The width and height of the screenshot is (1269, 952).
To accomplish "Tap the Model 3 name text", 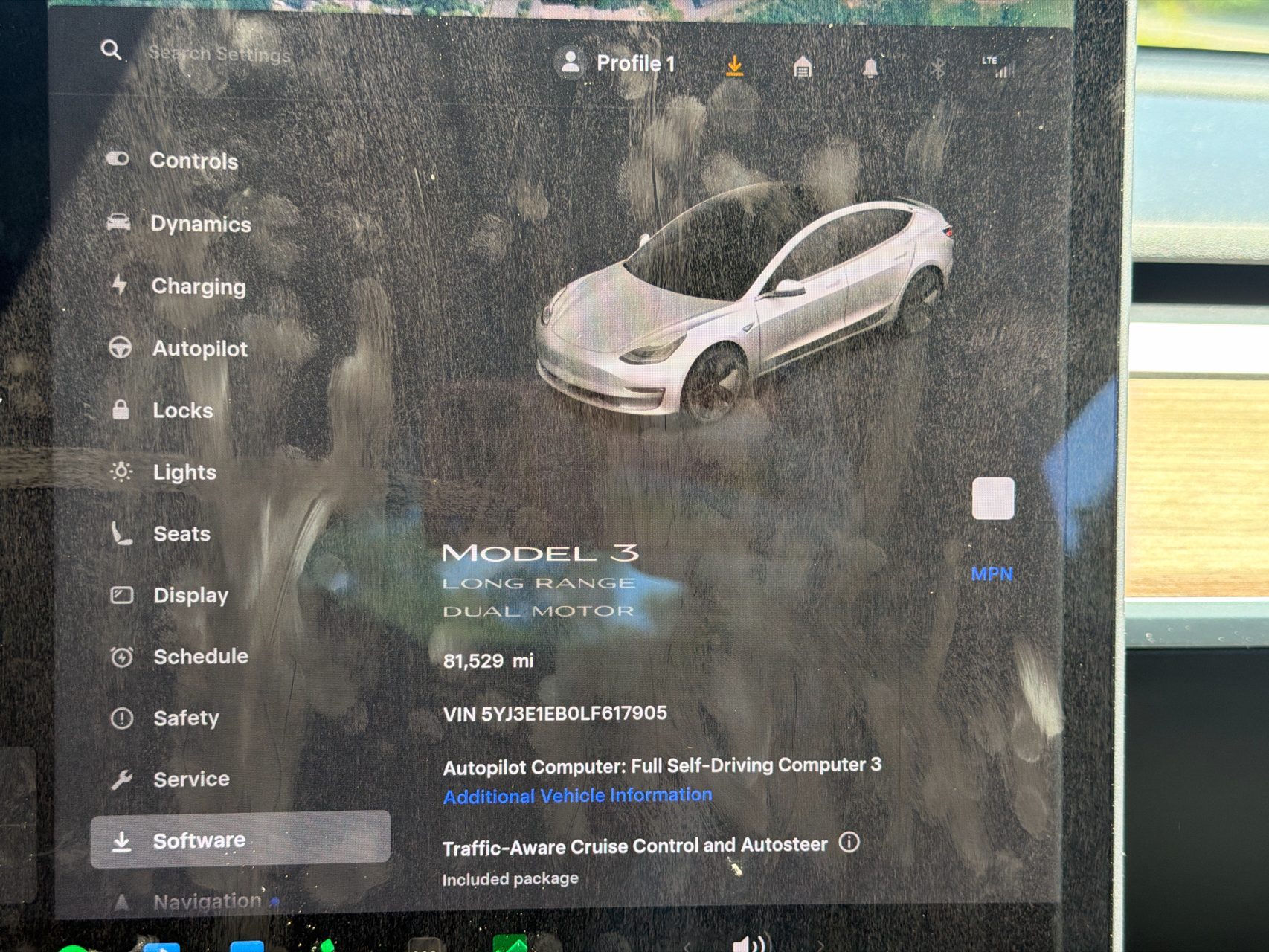I will pos(541,553).
